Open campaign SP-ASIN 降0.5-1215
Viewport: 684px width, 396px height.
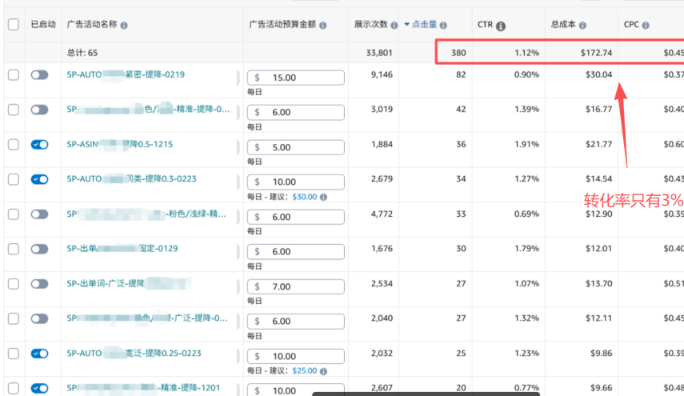(120, 144)
